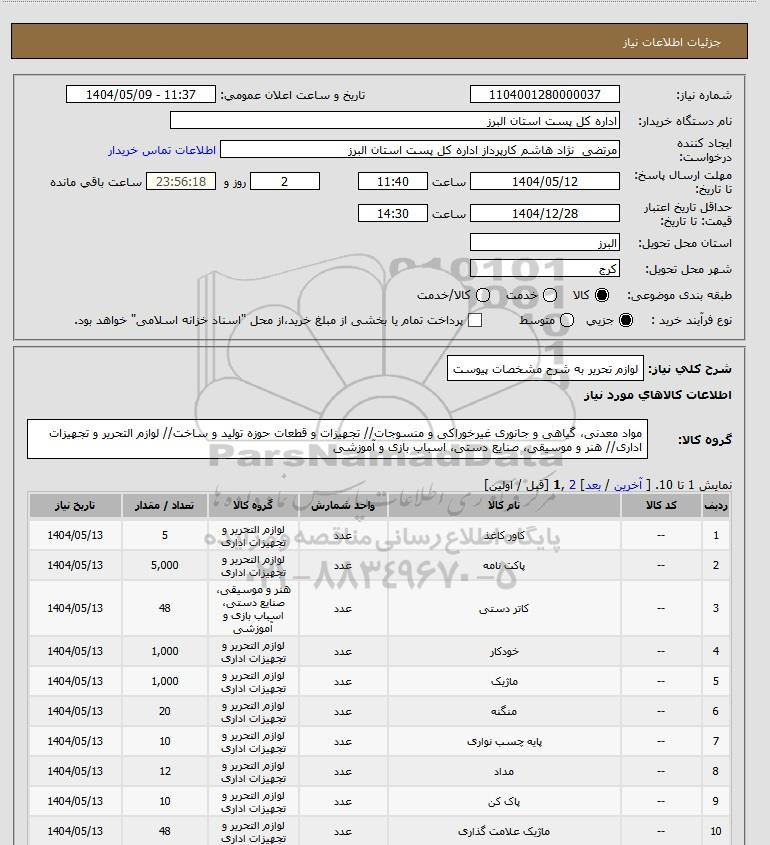
Task: Select the متوسط purchase type radio
Action: tap(566, 320)
